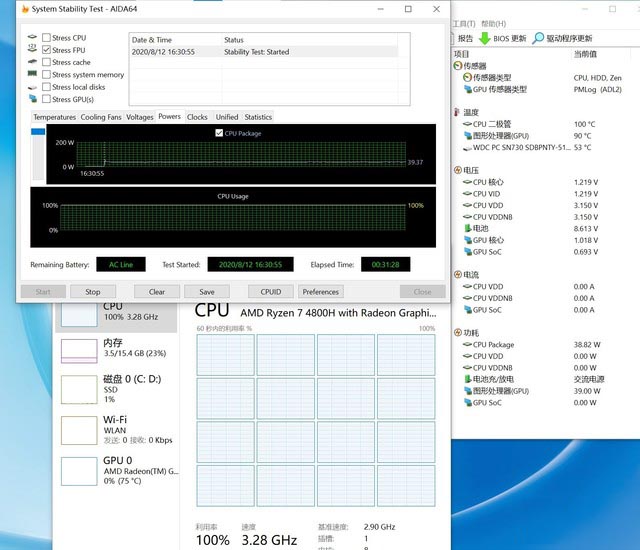Open the 工具(T) menu
The width and height of the screenshot is (640, 550).
464,24
